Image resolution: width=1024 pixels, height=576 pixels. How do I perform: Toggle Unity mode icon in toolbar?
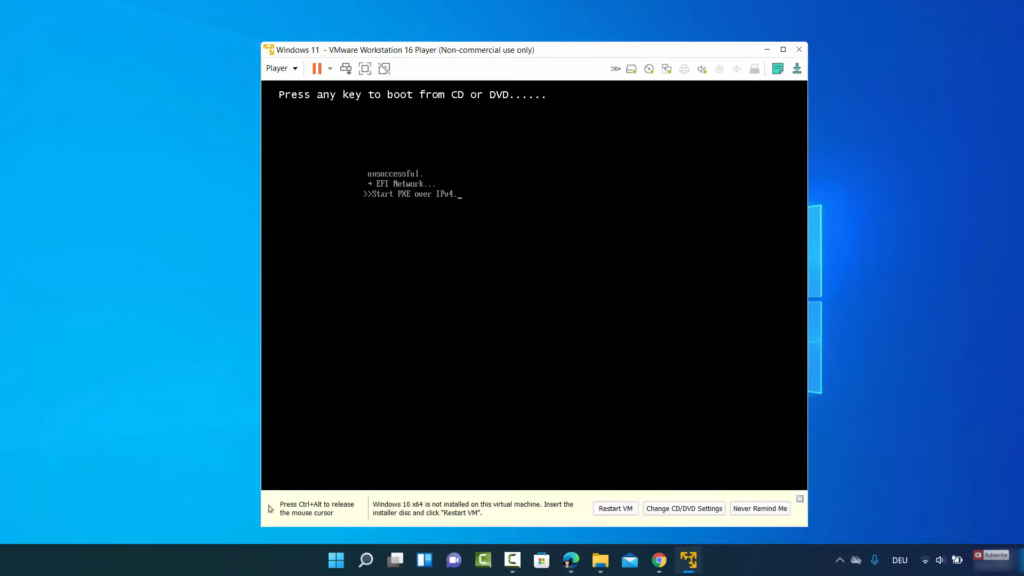pos(384,69)
